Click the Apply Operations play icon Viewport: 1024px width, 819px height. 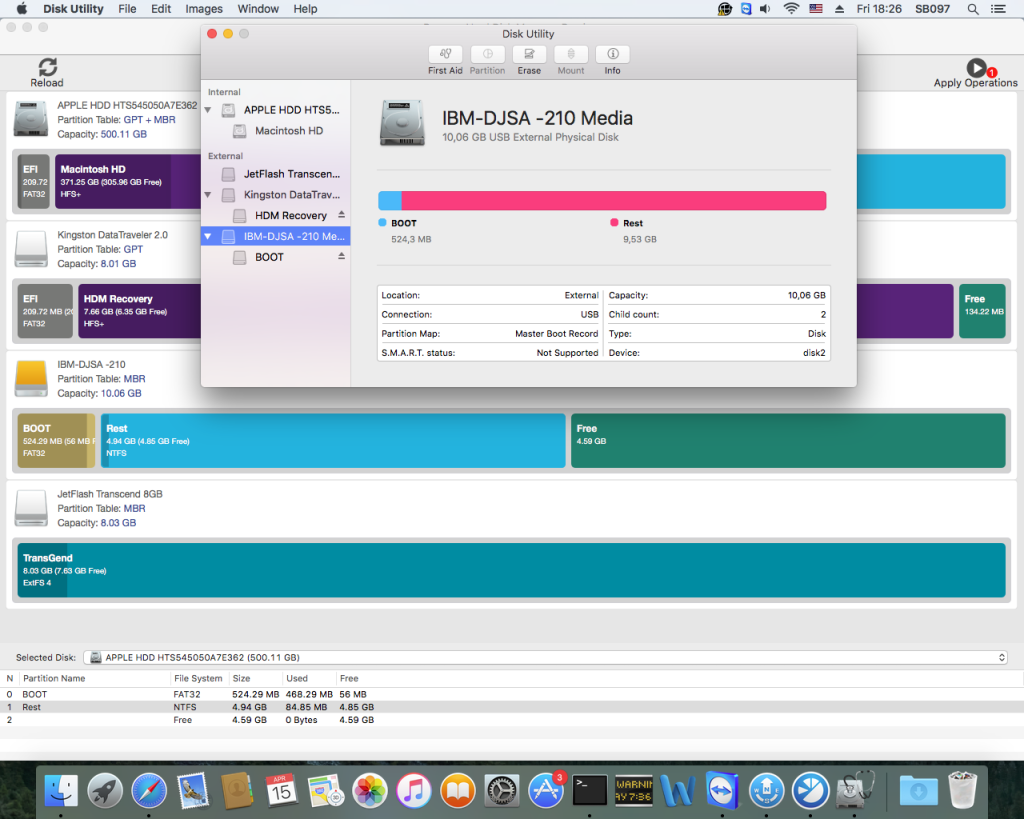point(976,67)
